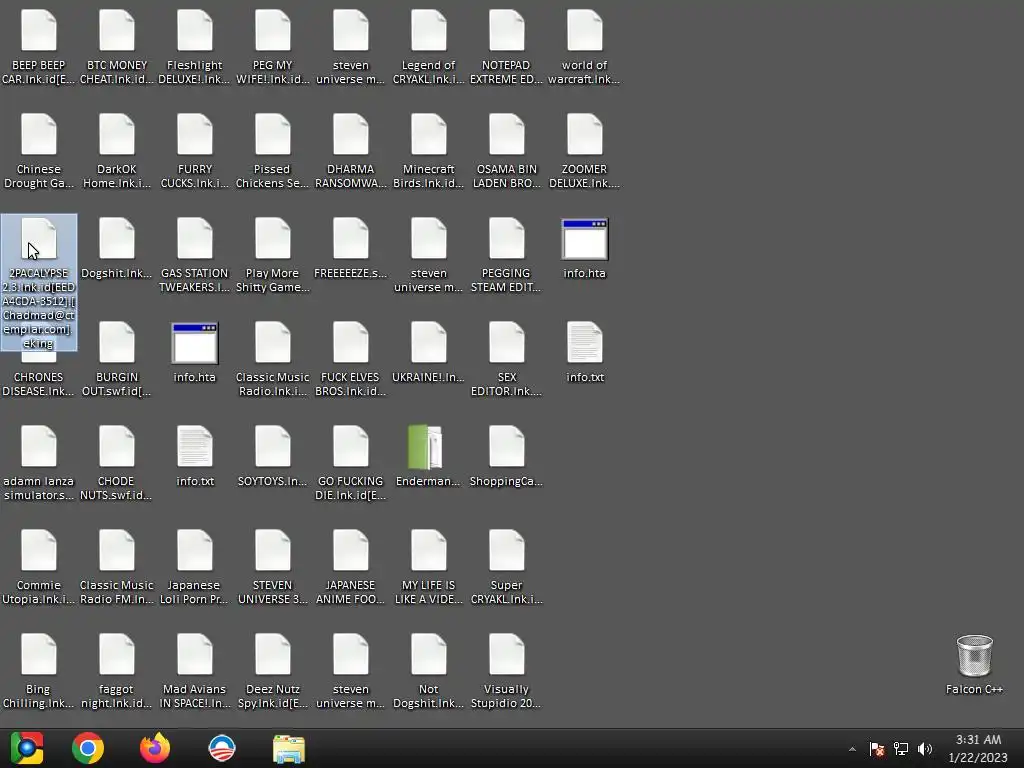The image size is (1024, 768).
Task: Select the ZOOMER DELUXE.lnk file icon
Action: click(x=584, y=135)
